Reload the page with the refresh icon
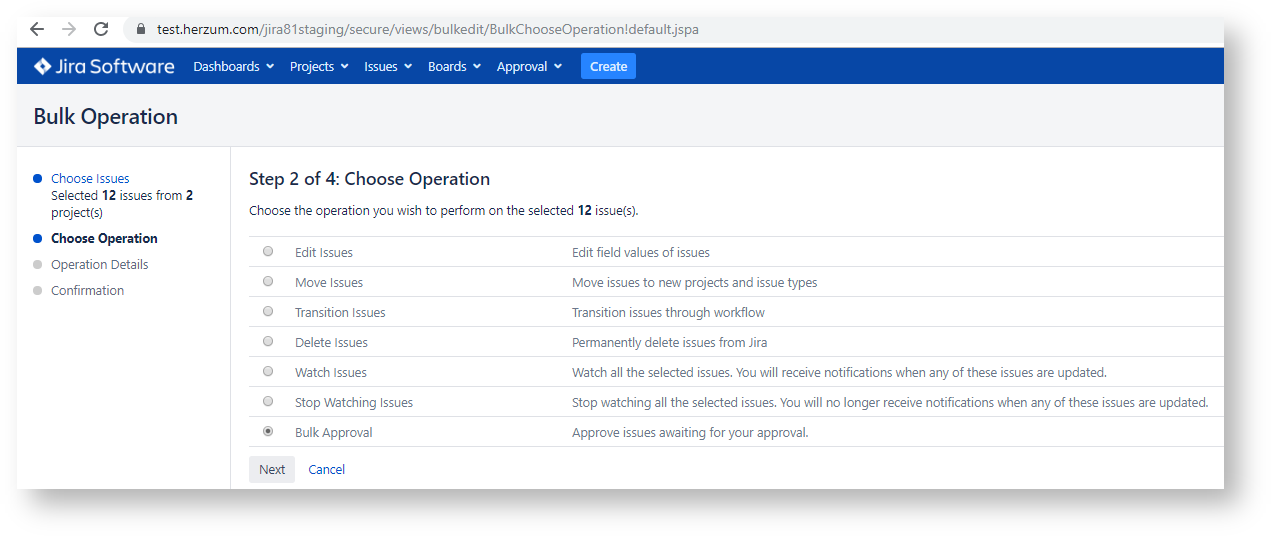 101,29
